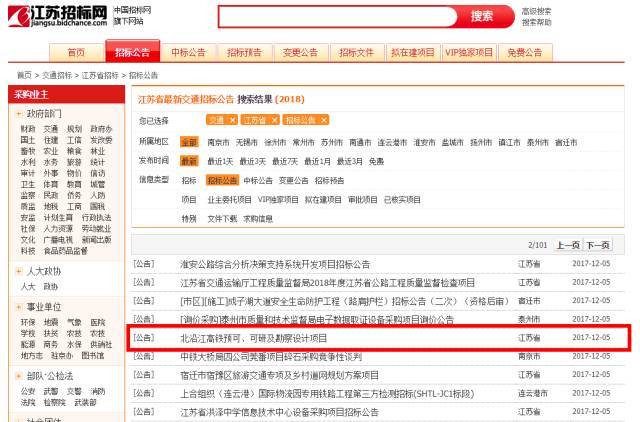Screen dimensions: 640x422
Task: Click 消防 link
Action: coord(98,391)
